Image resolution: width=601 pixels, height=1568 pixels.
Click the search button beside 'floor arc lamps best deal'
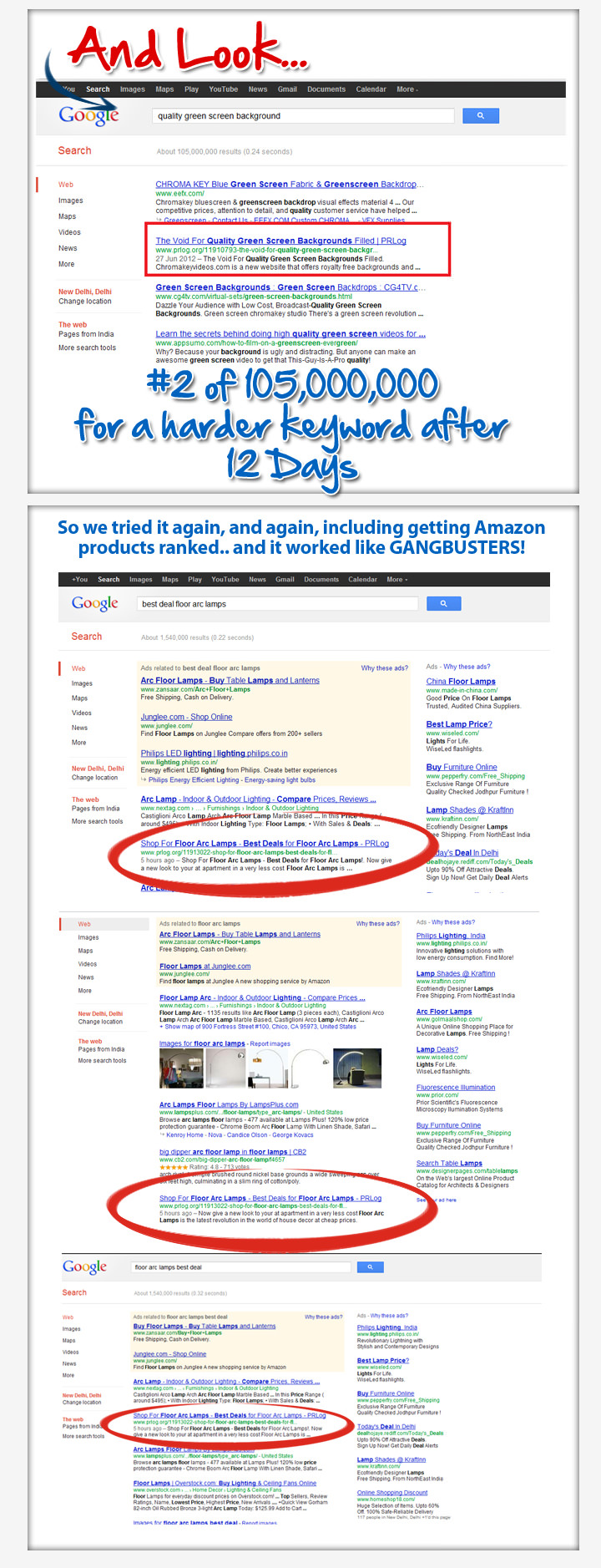coord(370,1266)
